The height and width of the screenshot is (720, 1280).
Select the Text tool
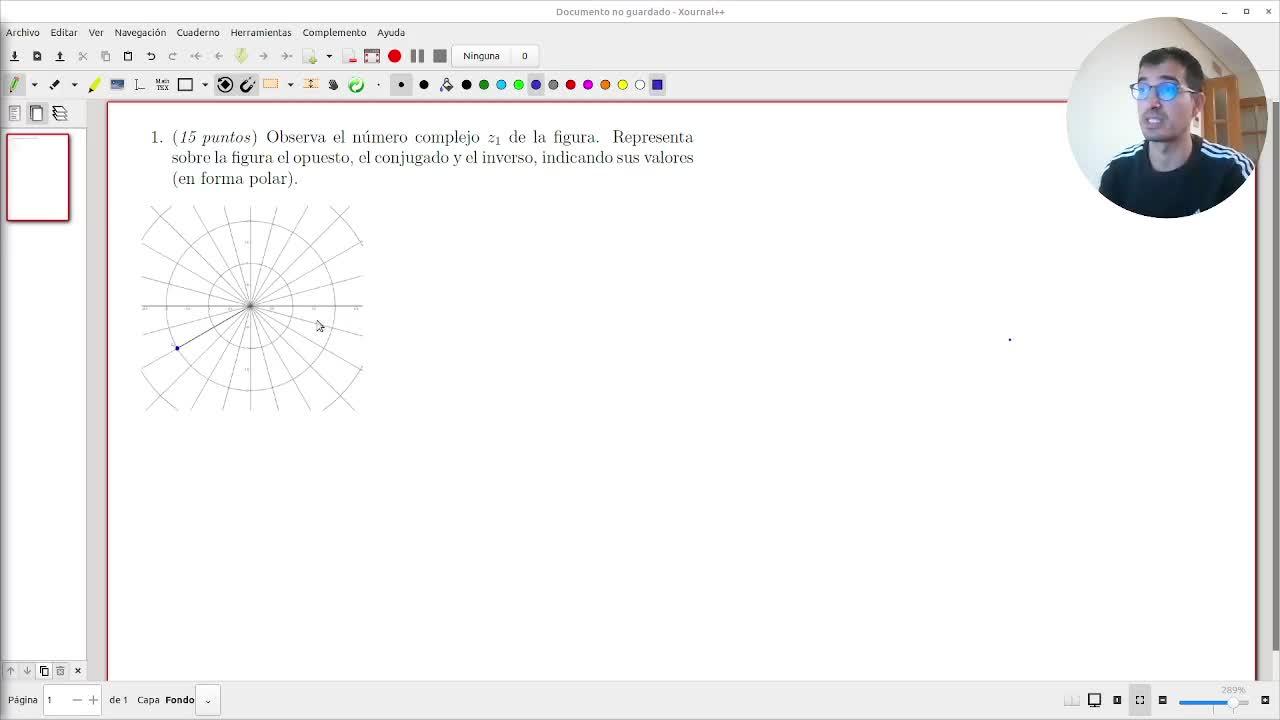pos(140,85)
